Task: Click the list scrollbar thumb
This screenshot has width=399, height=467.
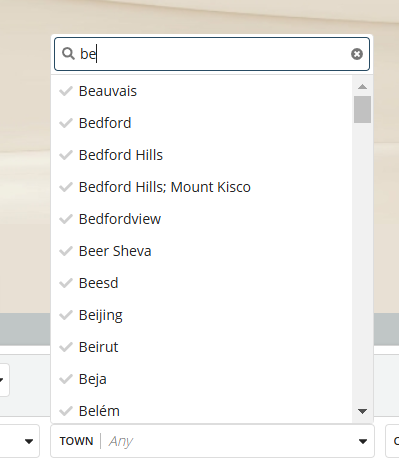Action: click(x=362, y=109)
